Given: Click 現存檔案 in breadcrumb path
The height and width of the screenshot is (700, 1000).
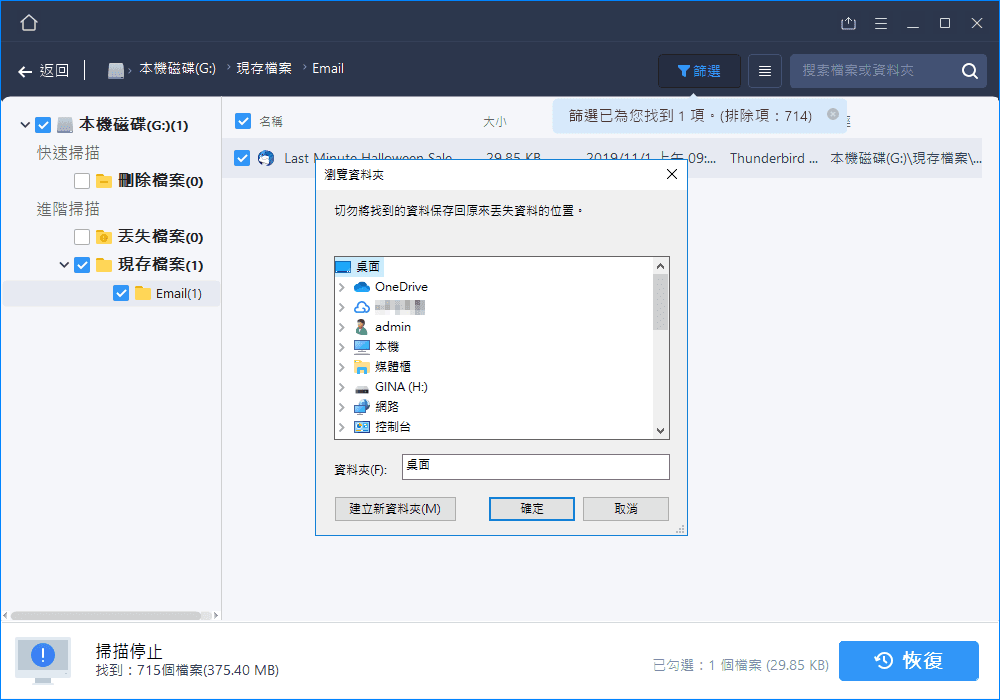Looking at the screenshot, I should (264, 69).
